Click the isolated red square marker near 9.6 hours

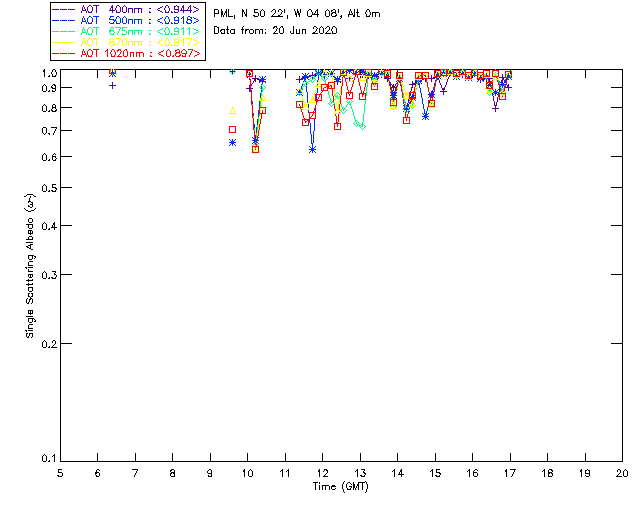coord(233,129)
